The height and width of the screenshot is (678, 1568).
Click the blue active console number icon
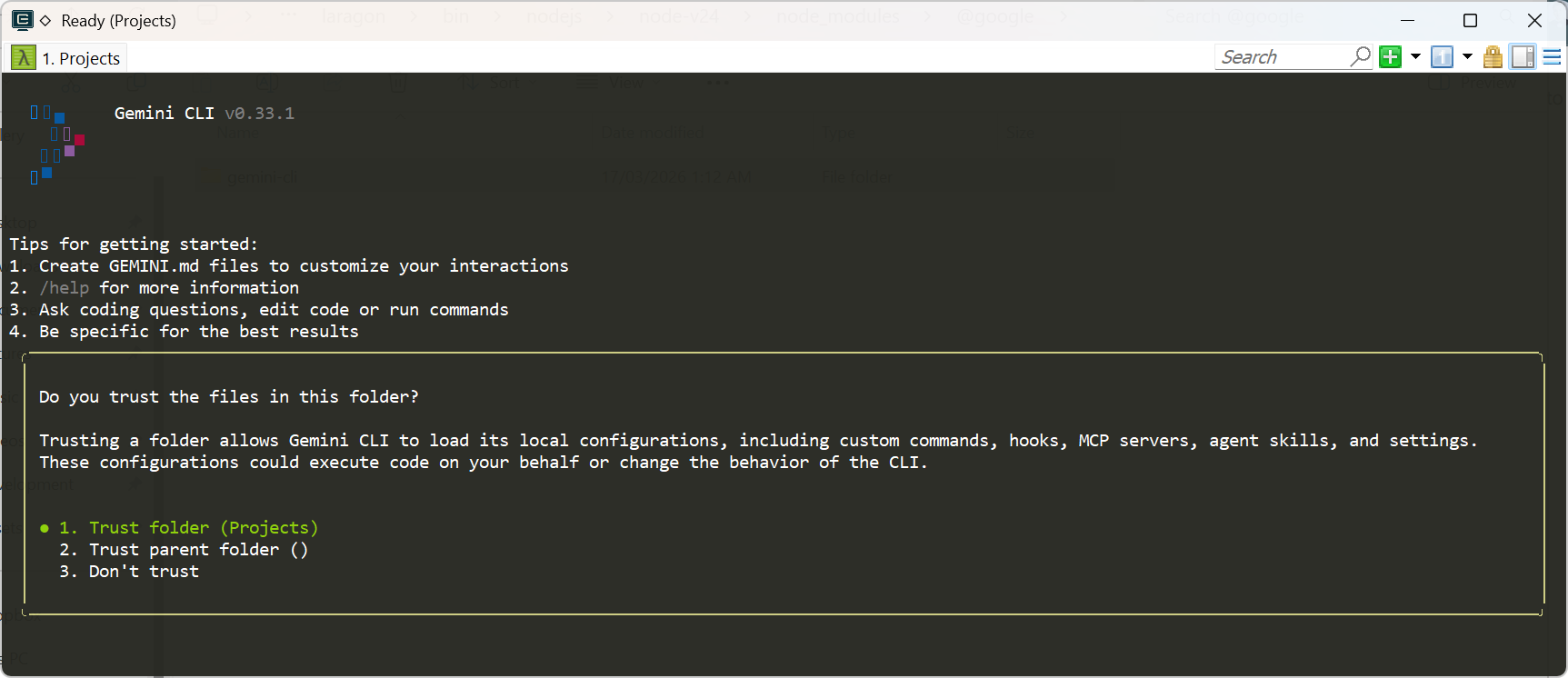1442,57
